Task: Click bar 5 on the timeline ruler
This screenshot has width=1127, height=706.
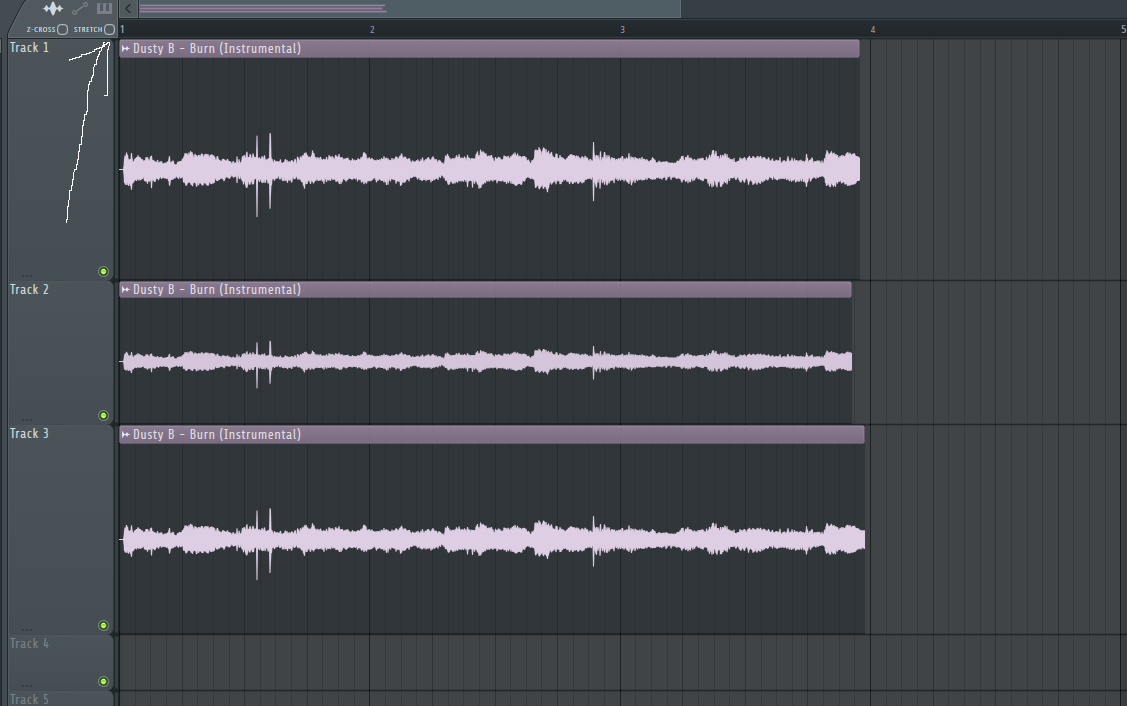Action: click(x=1123, y=29)
